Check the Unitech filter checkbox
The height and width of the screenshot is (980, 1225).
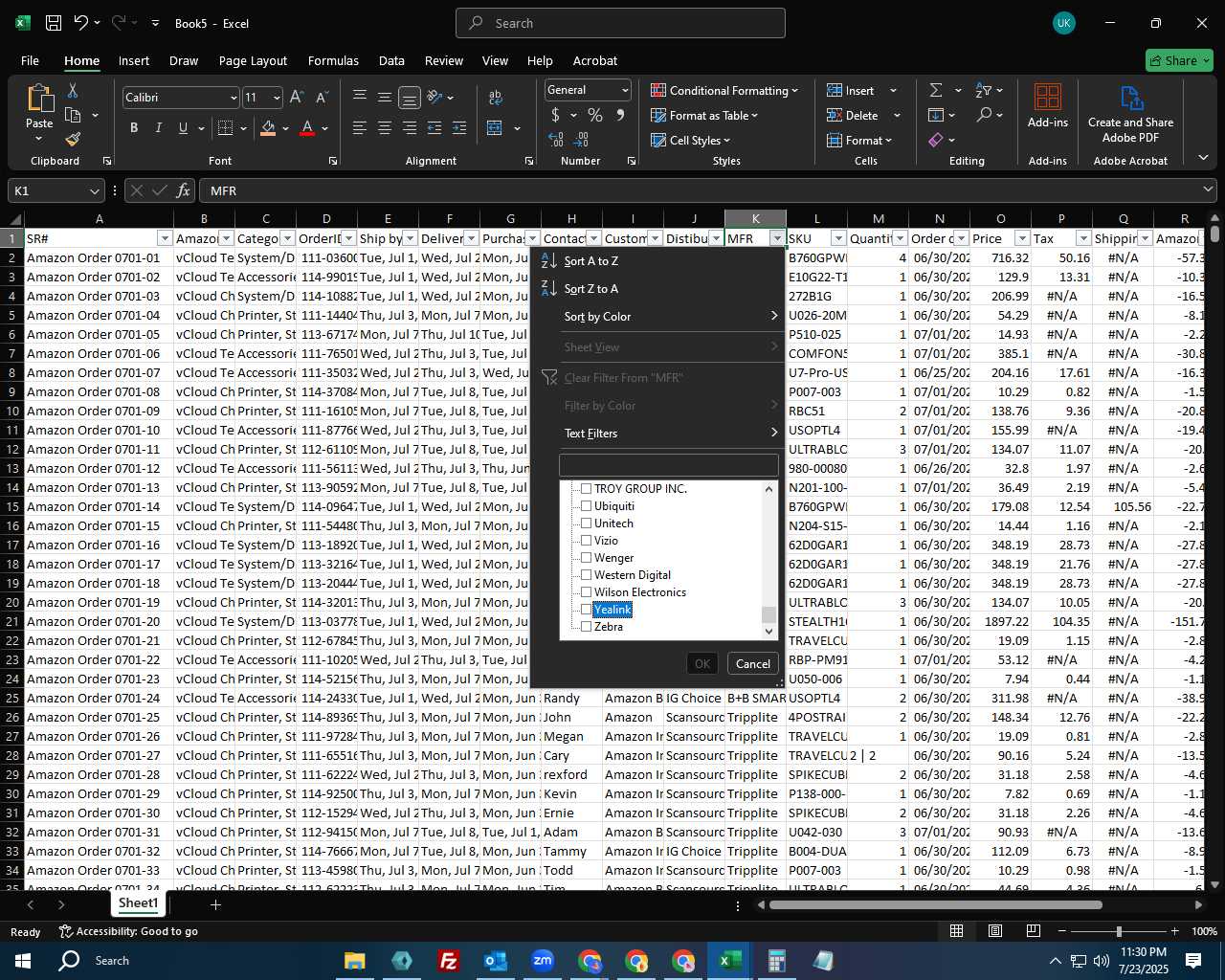(x=587, y=523)
